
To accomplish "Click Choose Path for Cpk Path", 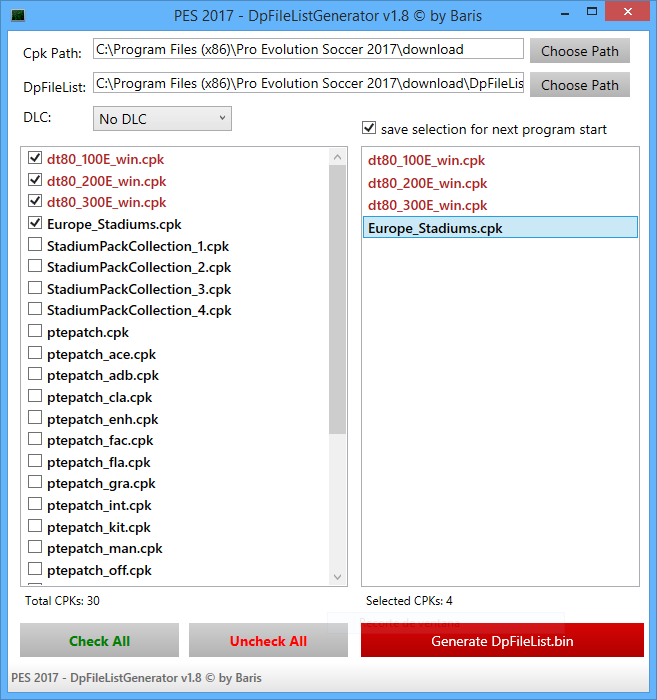I will pyautogui.click(x=580, y=51).
